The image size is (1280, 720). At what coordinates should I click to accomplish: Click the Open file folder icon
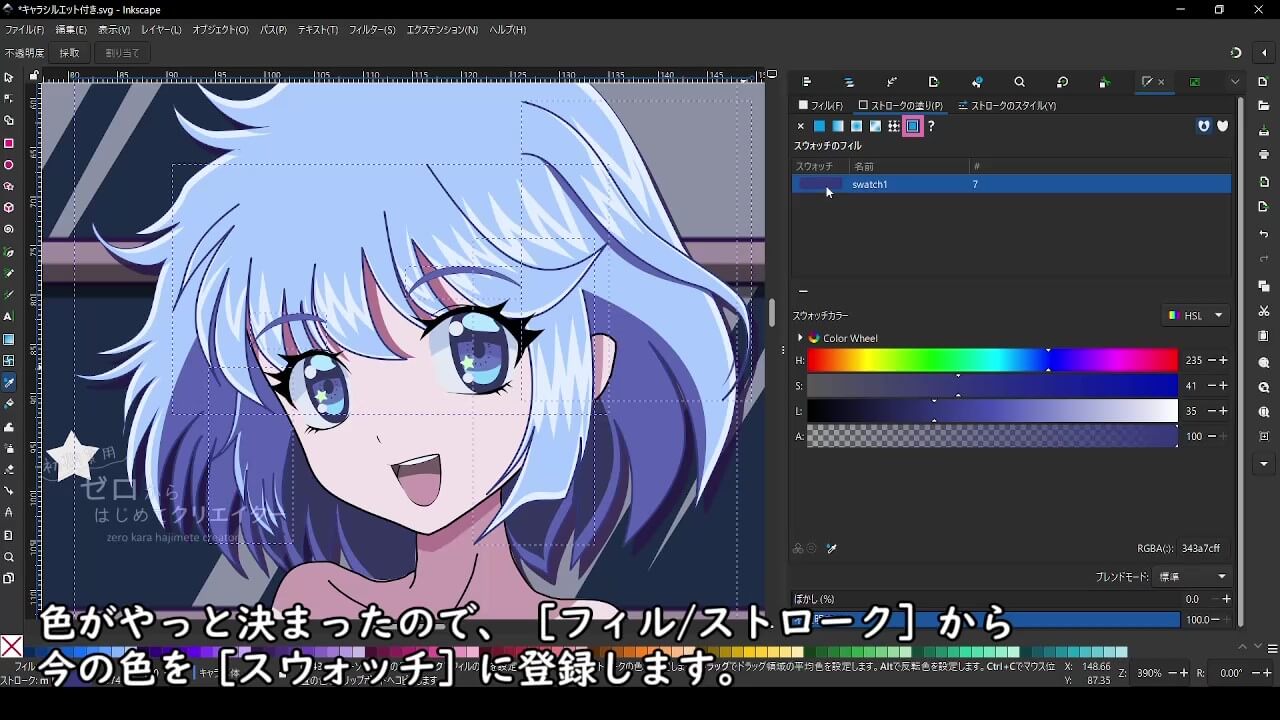(1264, 104)
